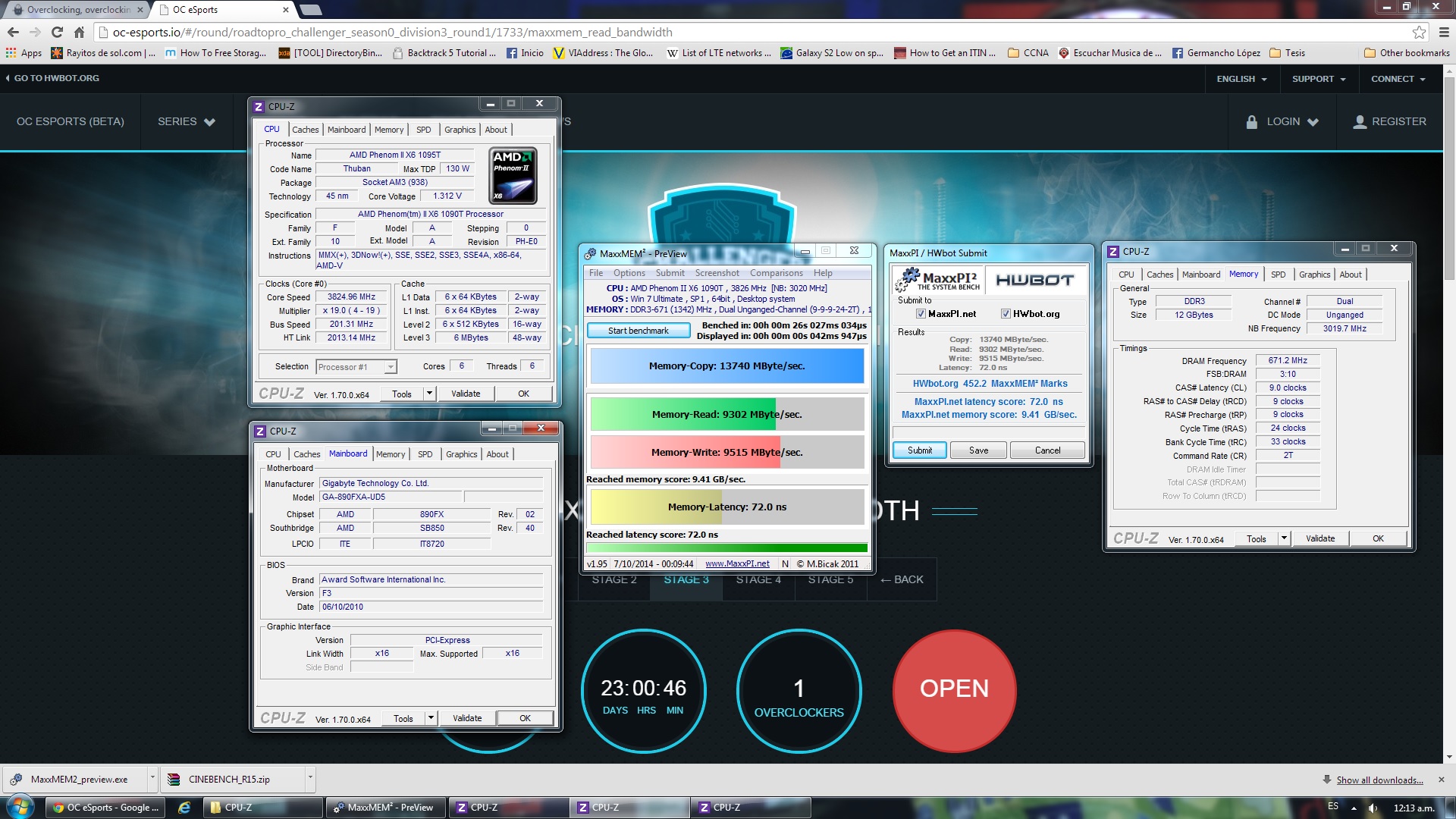This screenshot has width=1456, height=819.
Task: Switch to Caches tab in top CPU-Z
Action: (x=306, y=130)
